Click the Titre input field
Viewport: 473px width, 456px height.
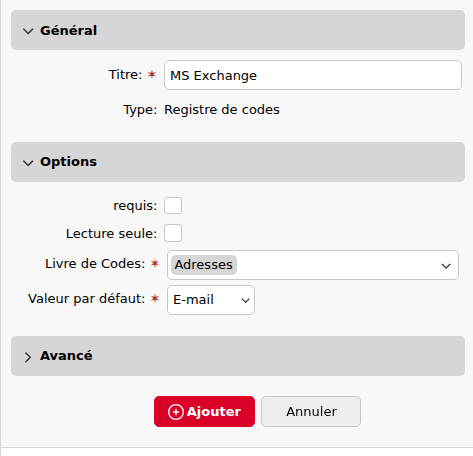pos(313,75)
